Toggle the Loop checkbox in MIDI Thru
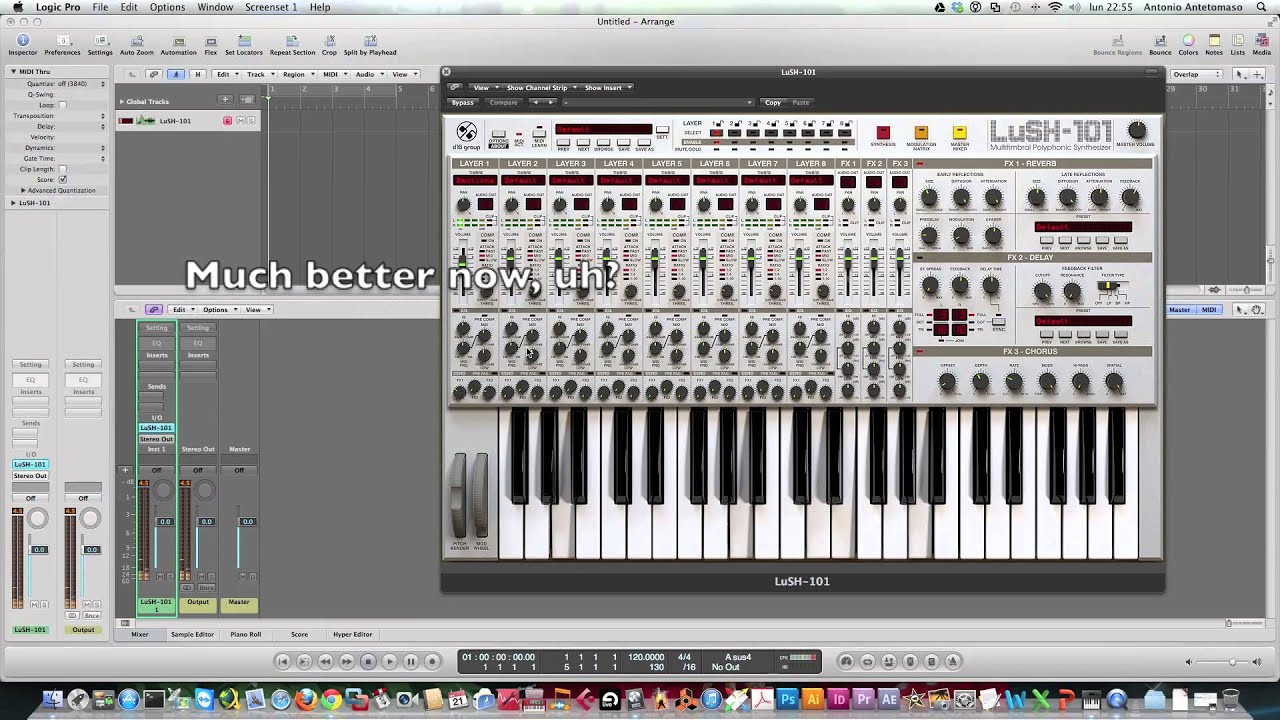 [x=62, y=105]
